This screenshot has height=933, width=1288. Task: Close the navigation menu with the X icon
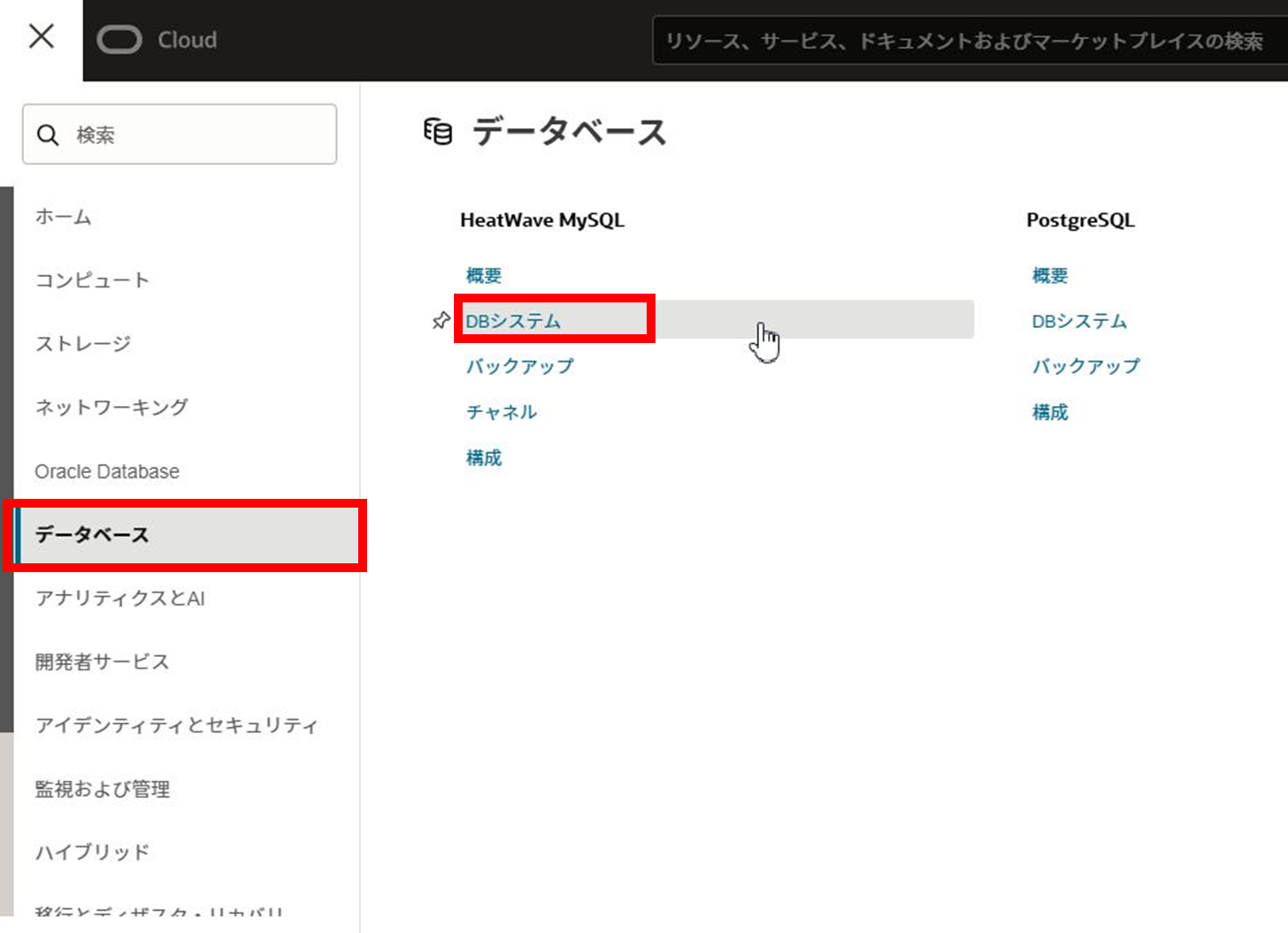click(x=40, y=37)
